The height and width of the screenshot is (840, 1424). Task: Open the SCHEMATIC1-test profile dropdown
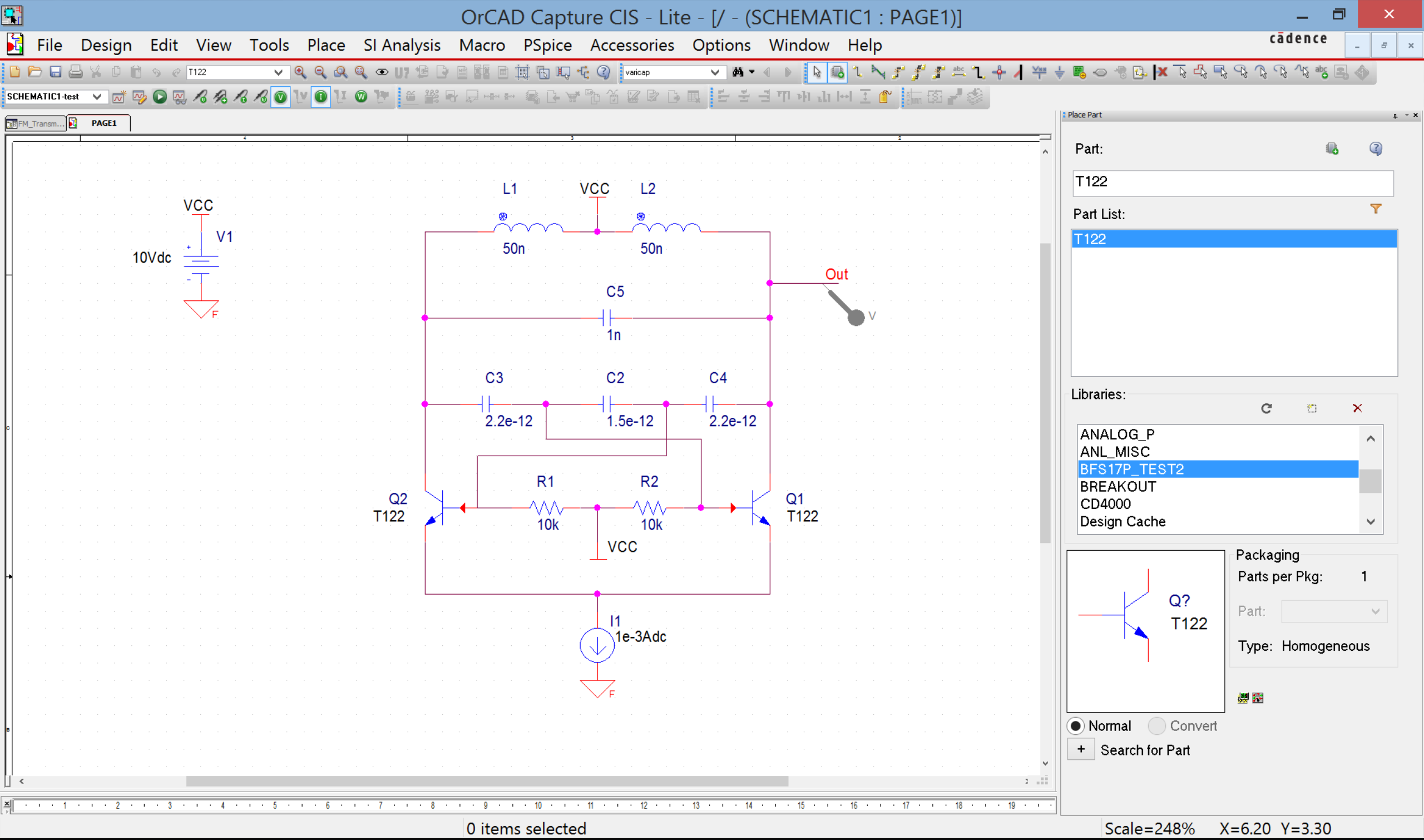[x=97, y=97]
